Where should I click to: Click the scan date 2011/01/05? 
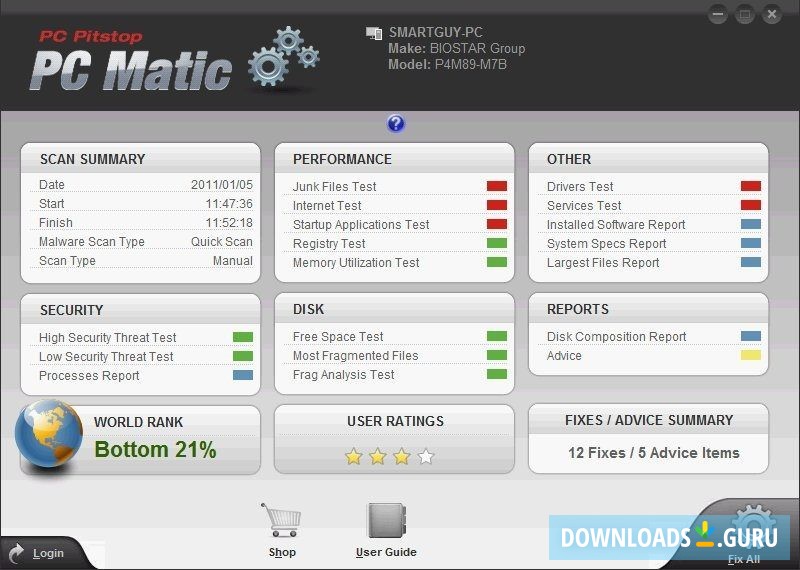point(221,185)
